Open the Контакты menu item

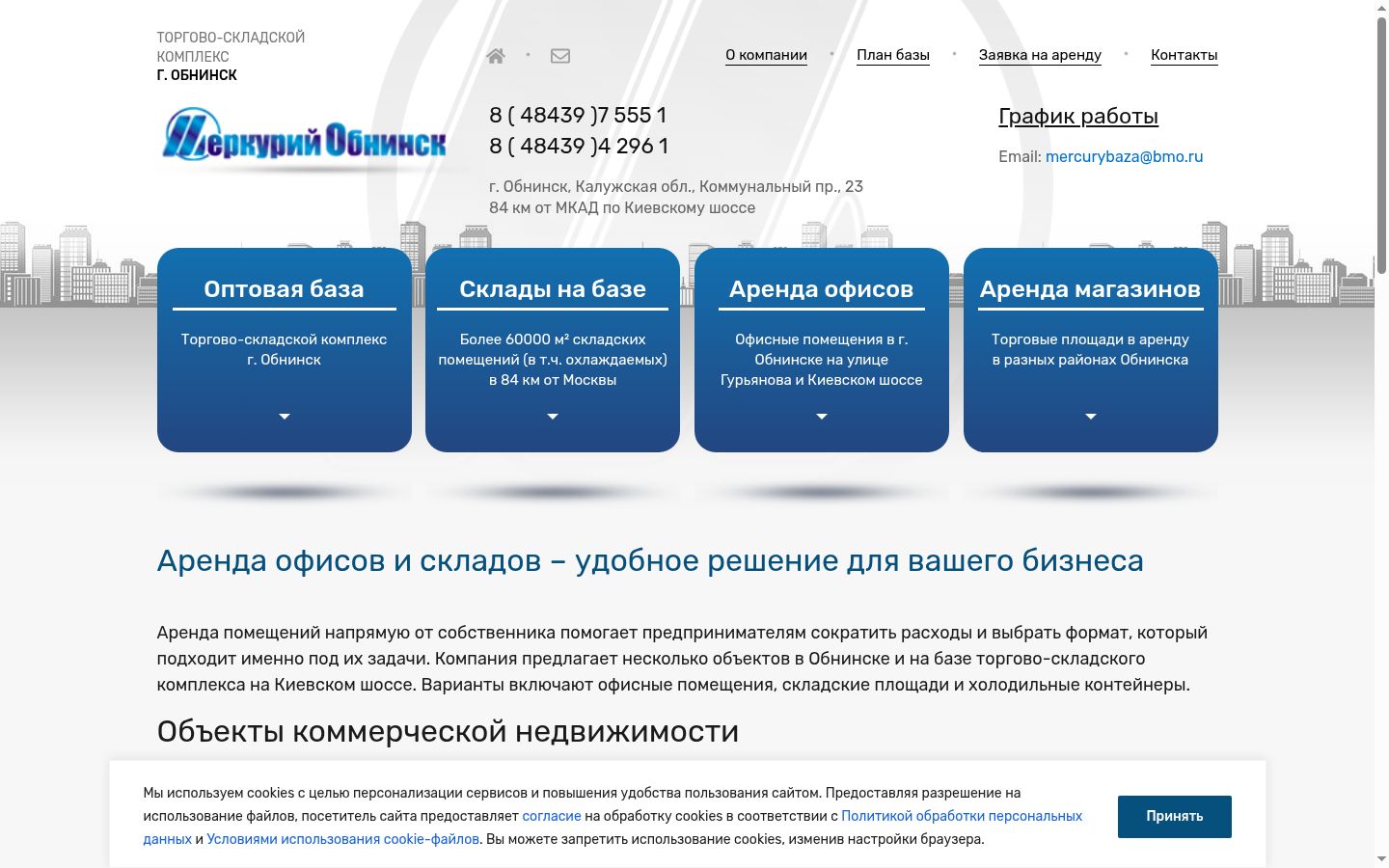[x=1184, y=55]
